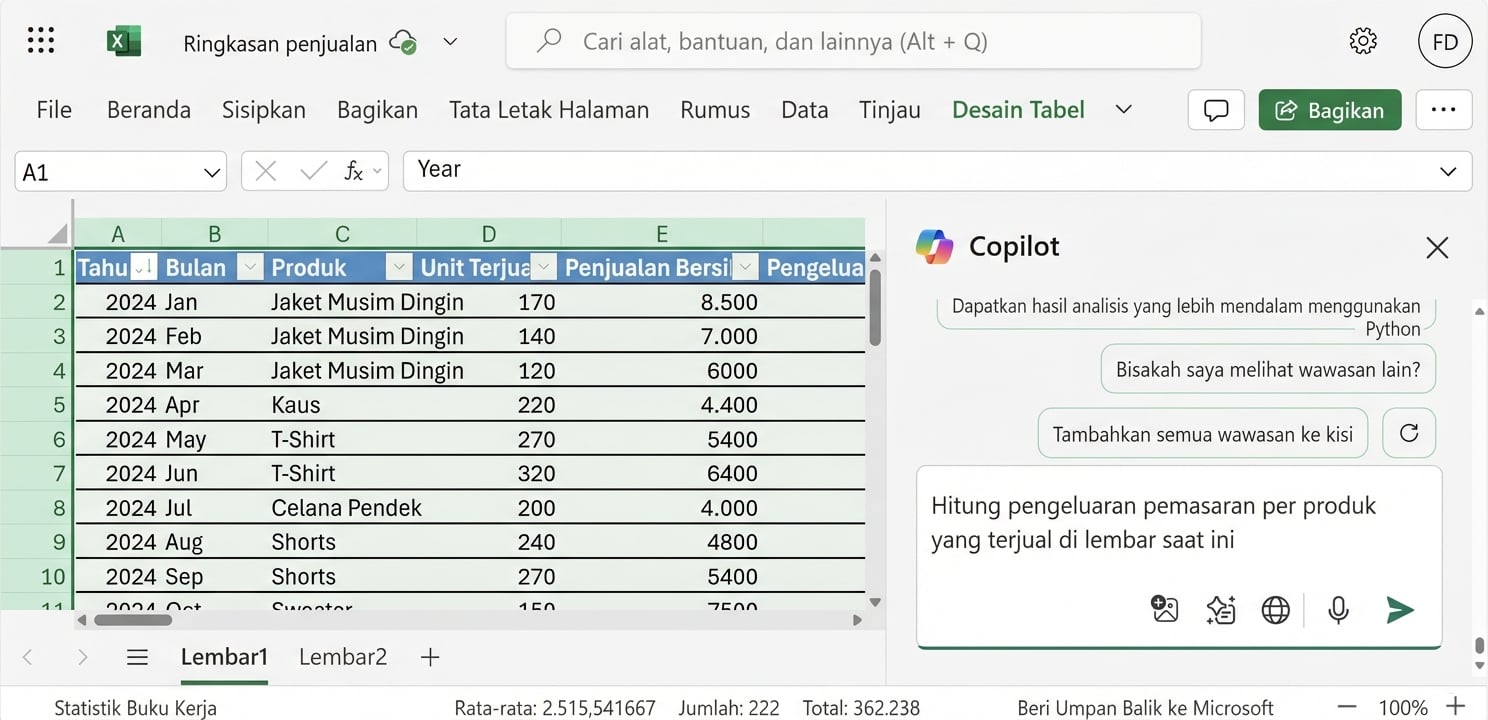Zoom in using the plus control

click(x=1455, y=706)
